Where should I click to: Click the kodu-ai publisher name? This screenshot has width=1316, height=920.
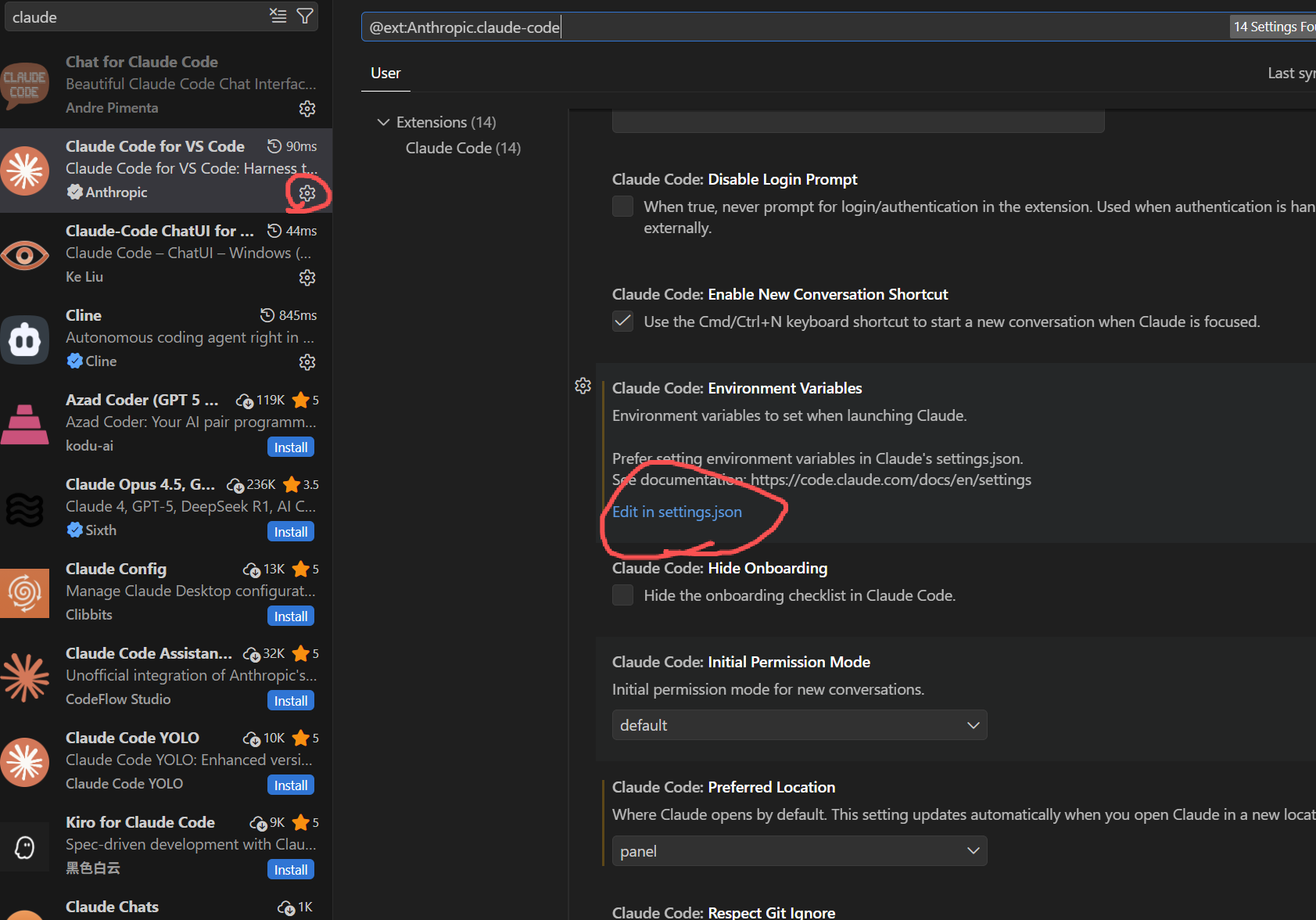pos(89,445)
